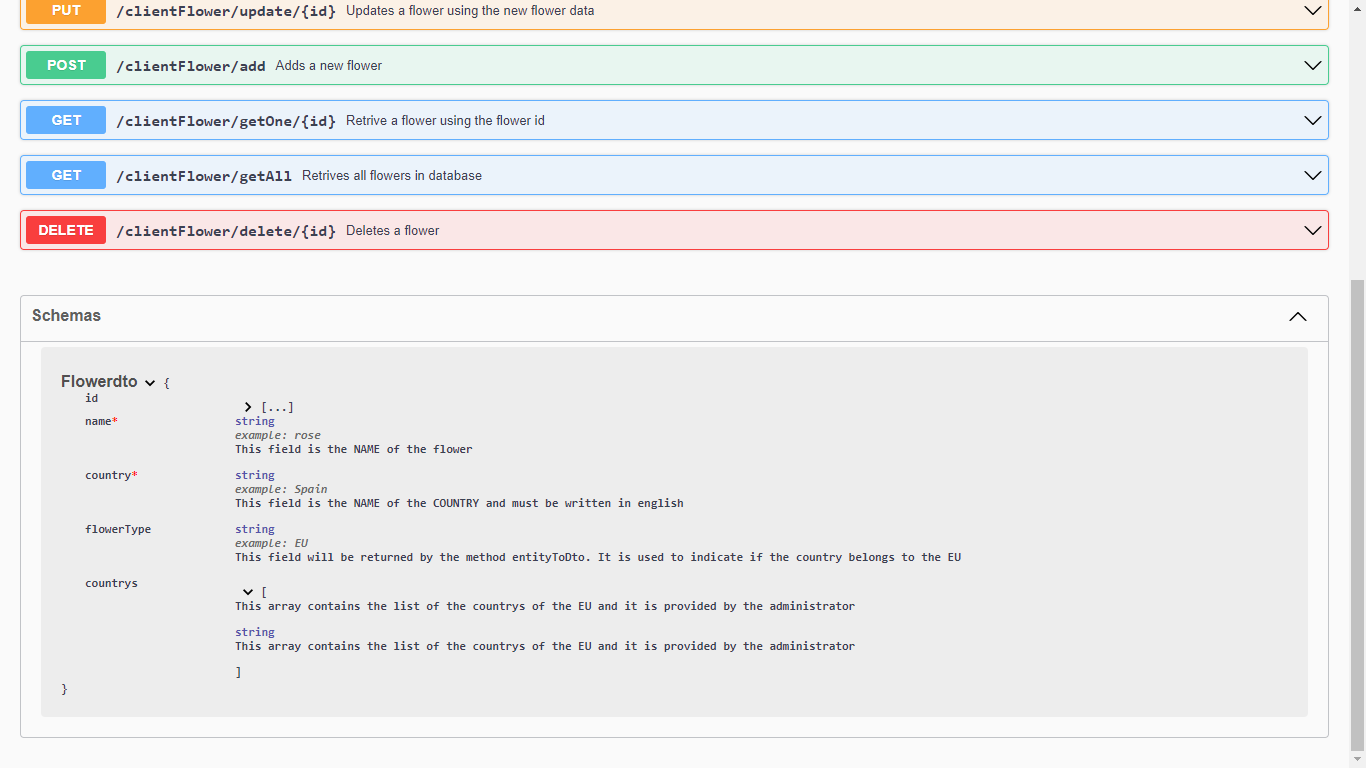This screenshot has height=768, width=1366.
Task: Click the DELETE method badge
Action: [x=65, y=230]
